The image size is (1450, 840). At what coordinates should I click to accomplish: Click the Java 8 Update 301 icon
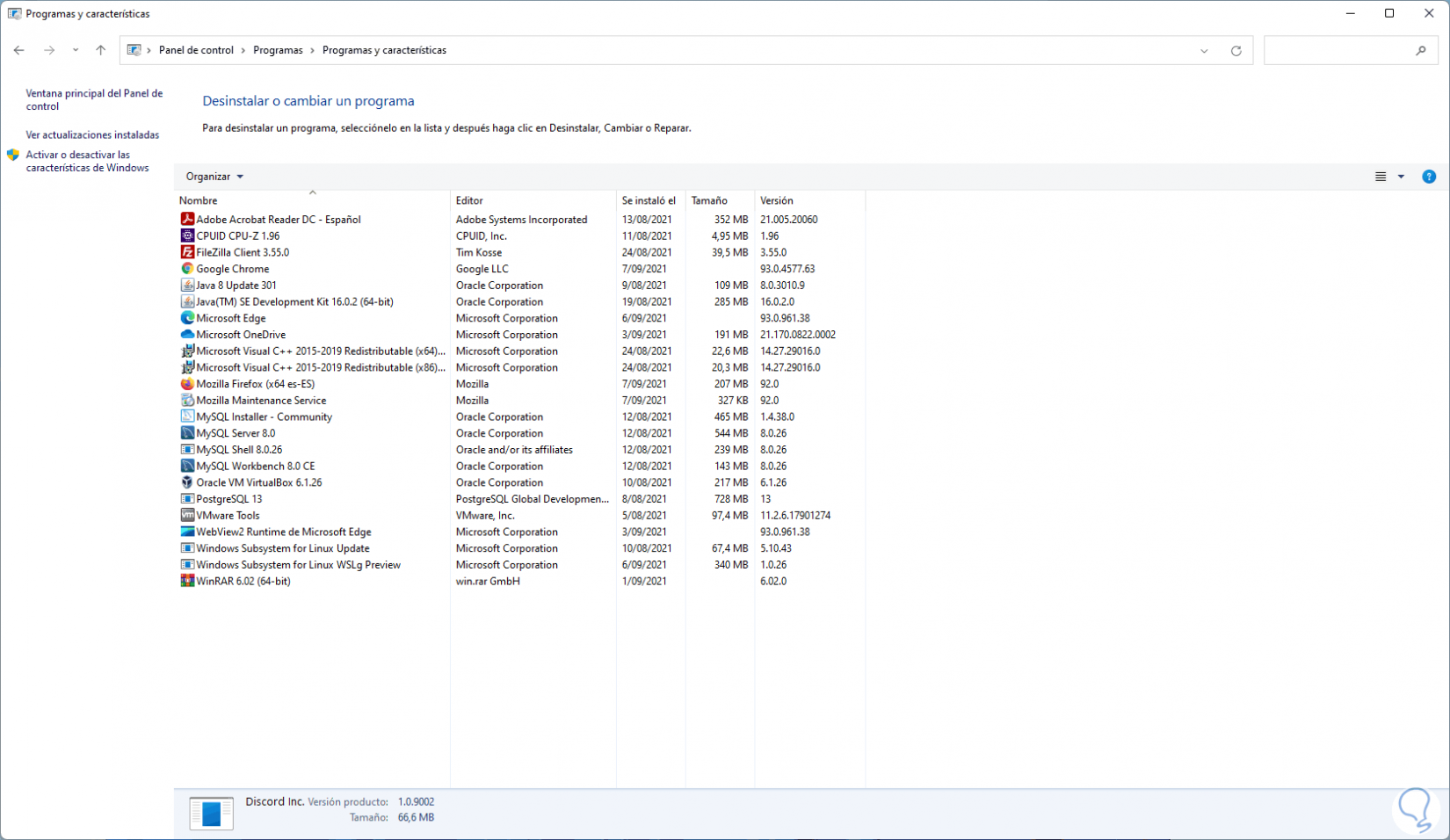coord(187,286)
